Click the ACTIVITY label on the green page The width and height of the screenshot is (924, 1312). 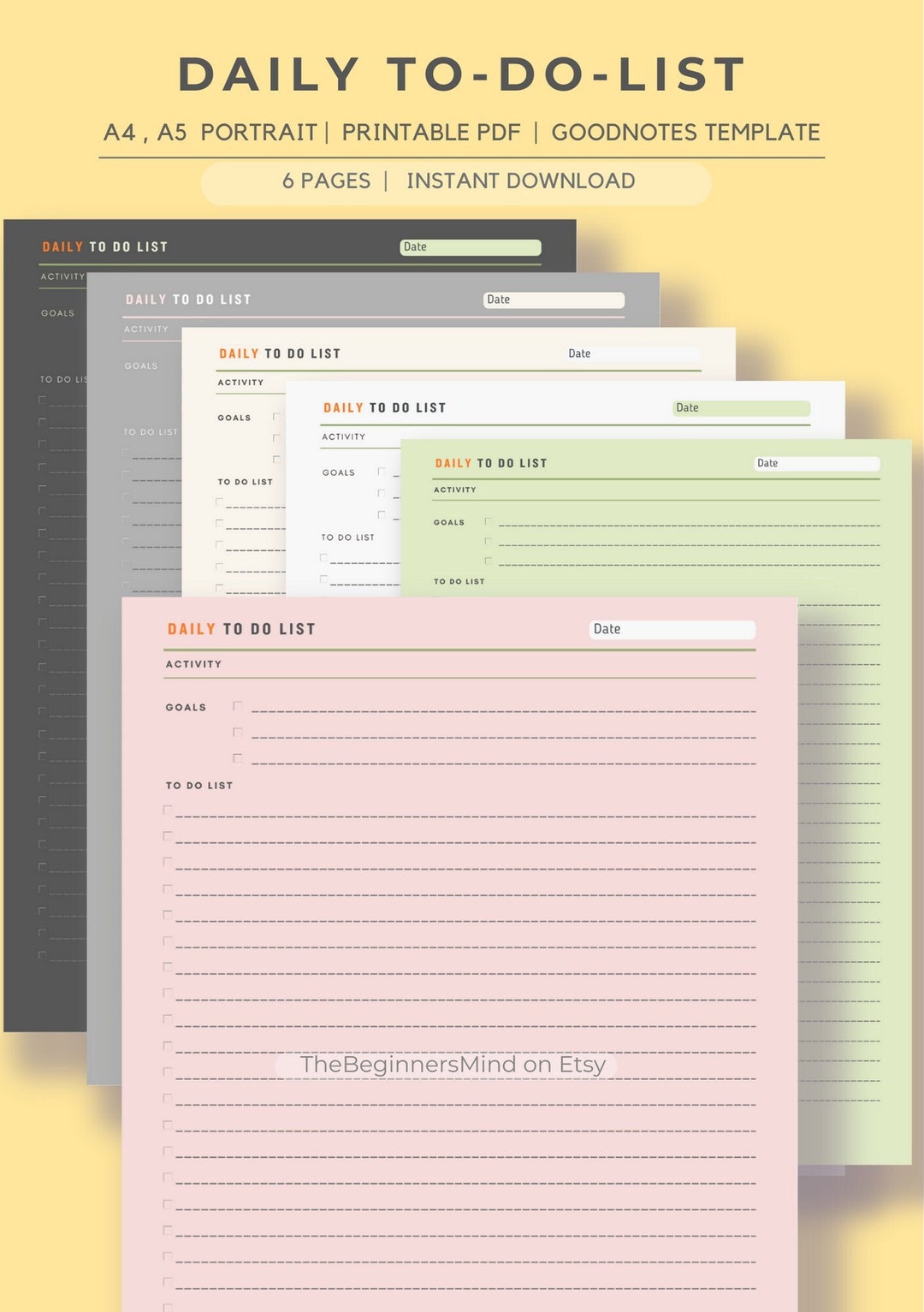click(456, 490)
